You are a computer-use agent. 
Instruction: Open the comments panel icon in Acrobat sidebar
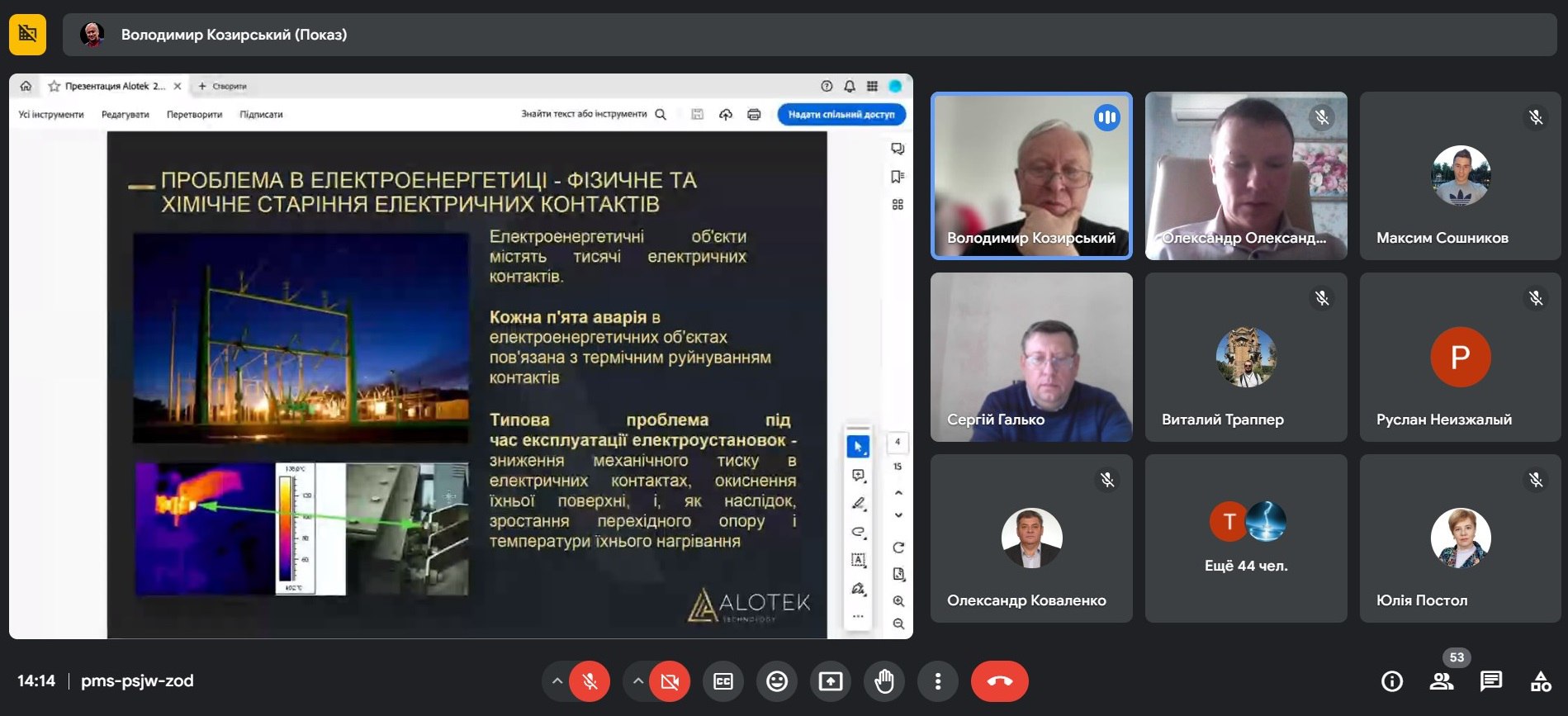(898, 149)
